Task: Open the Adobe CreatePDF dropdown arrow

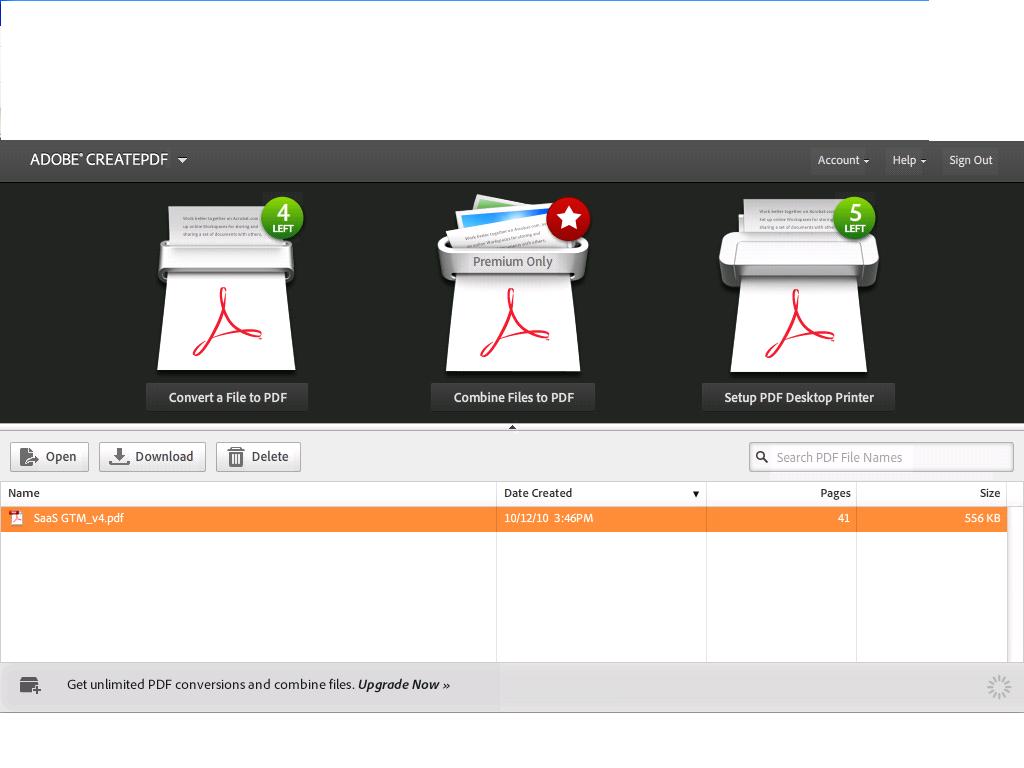Action: click(182, 160)
